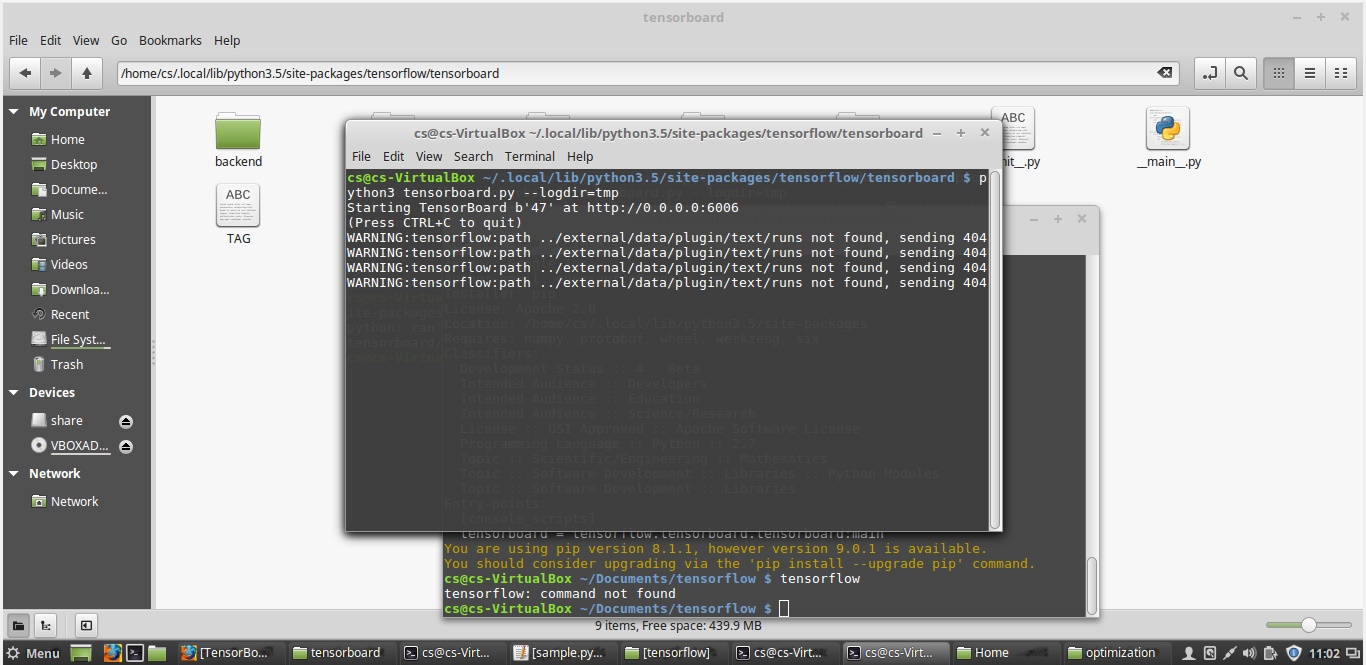Click the Back navigation arrow
Screen dimensions: 1366x665
tap(25, 72)
